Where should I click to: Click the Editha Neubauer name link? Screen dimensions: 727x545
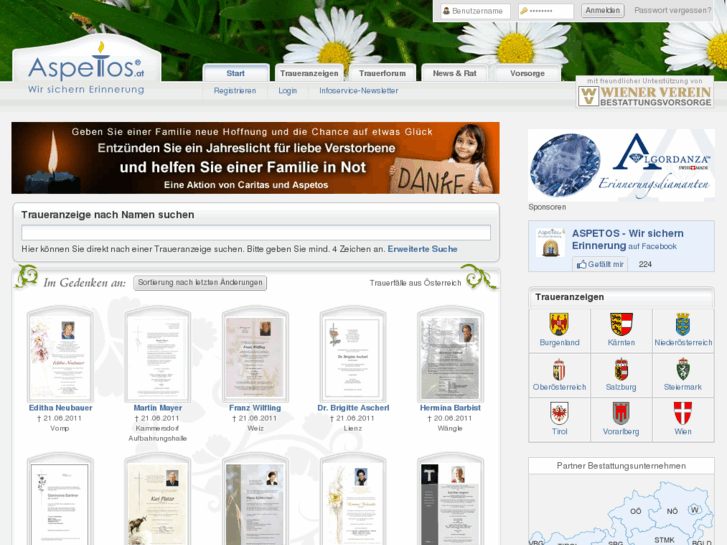61,408
